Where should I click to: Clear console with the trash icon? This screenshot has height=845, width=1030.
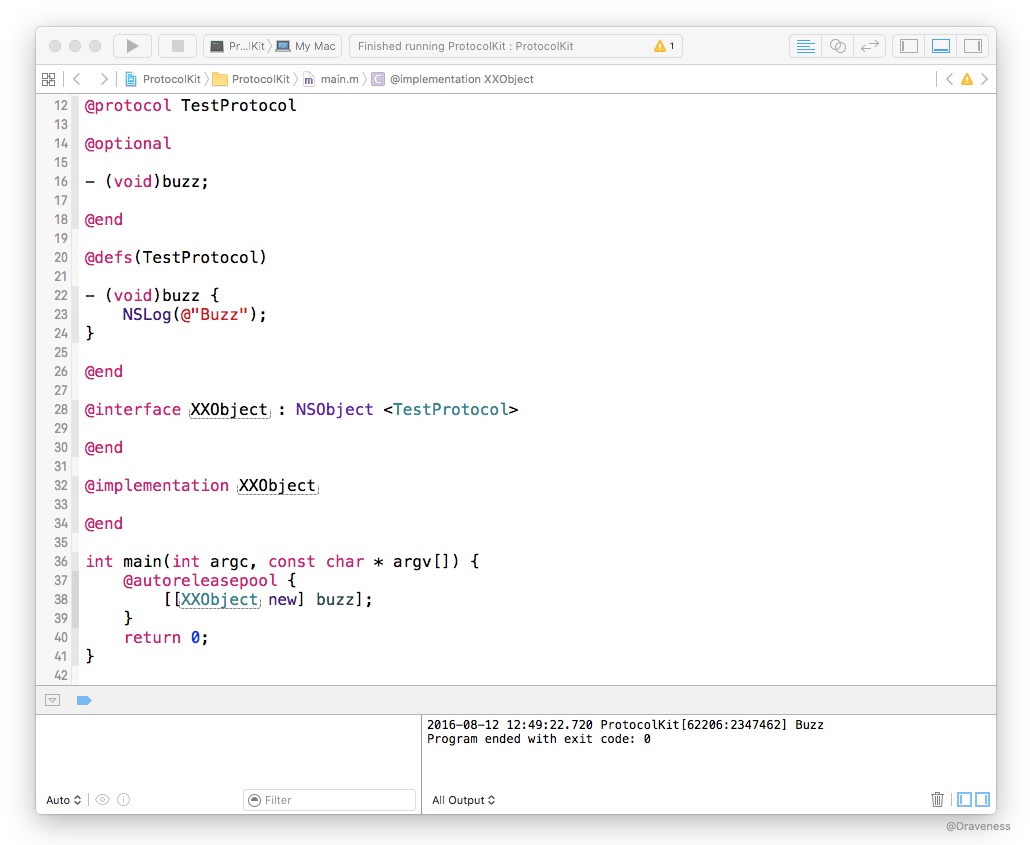(937, 799)
